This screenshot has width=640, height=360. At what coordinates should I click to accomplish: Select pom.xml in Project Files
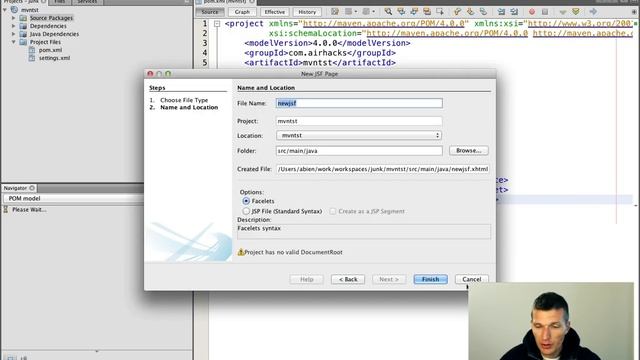pyautogui.click(x=51, y=50)
